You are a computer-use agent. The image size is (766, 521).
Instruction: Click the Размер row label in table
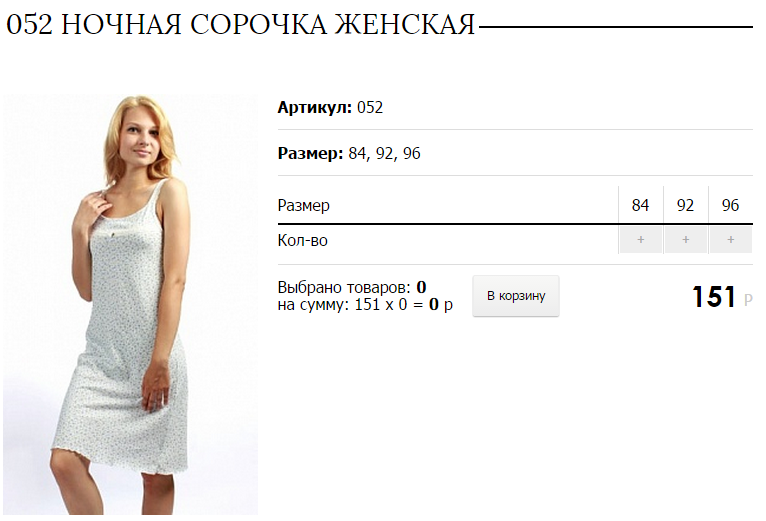tap(303, 205)
